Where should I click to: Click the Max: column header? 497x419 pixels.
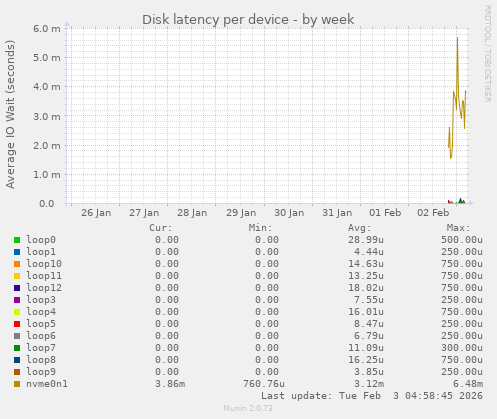tap(459, 228)
